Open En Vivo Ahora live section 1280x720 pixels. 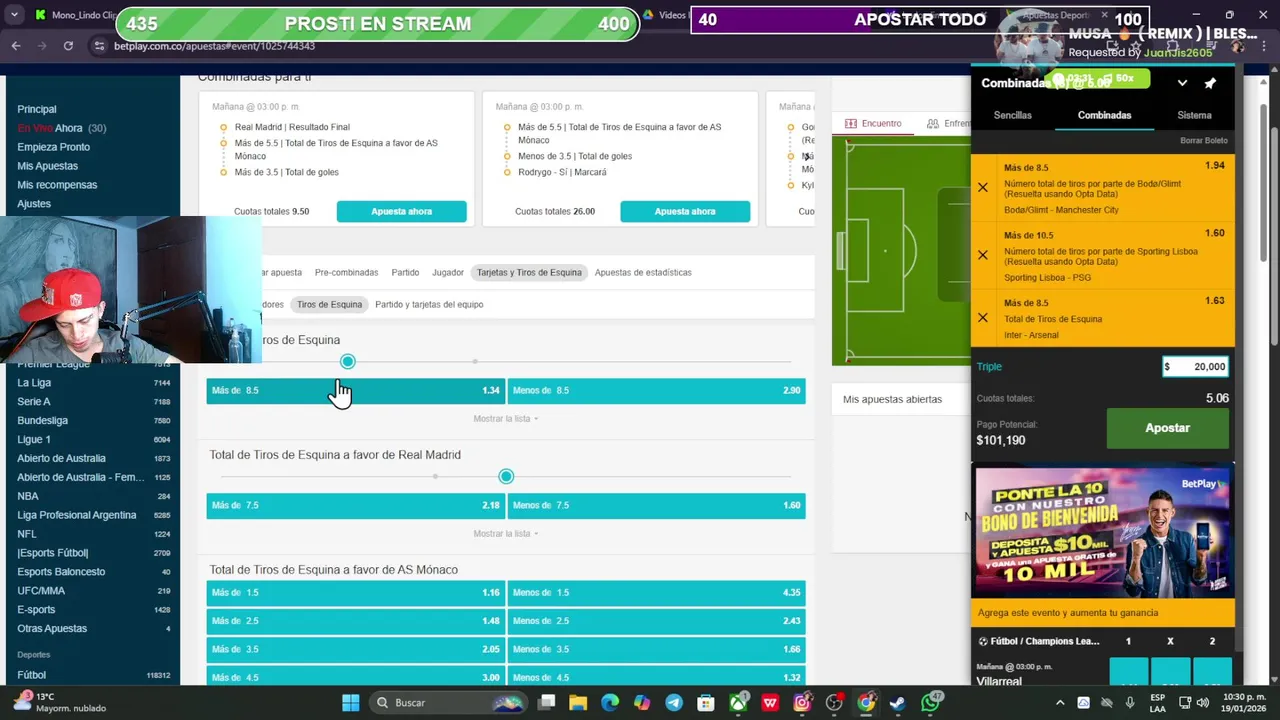pos(61,128)
